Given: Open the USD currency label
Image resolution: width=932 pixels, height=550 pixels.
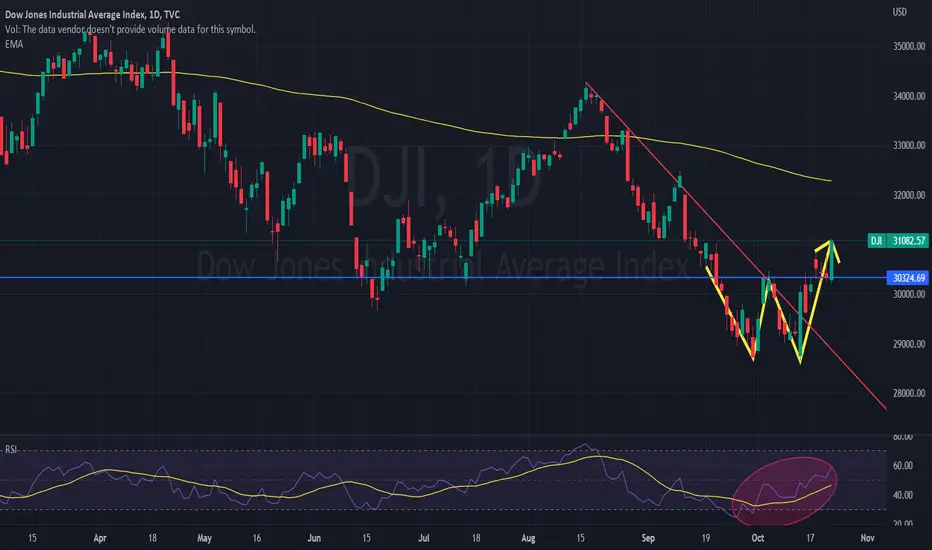Looking at the screenshot, I should click(x=899, y=12).
